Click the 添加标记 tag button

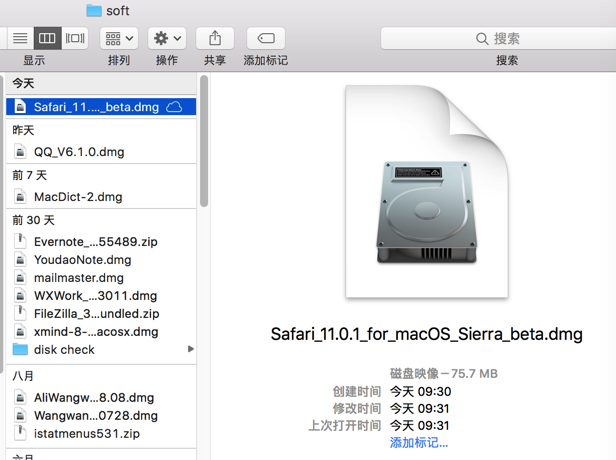point(266,38)
